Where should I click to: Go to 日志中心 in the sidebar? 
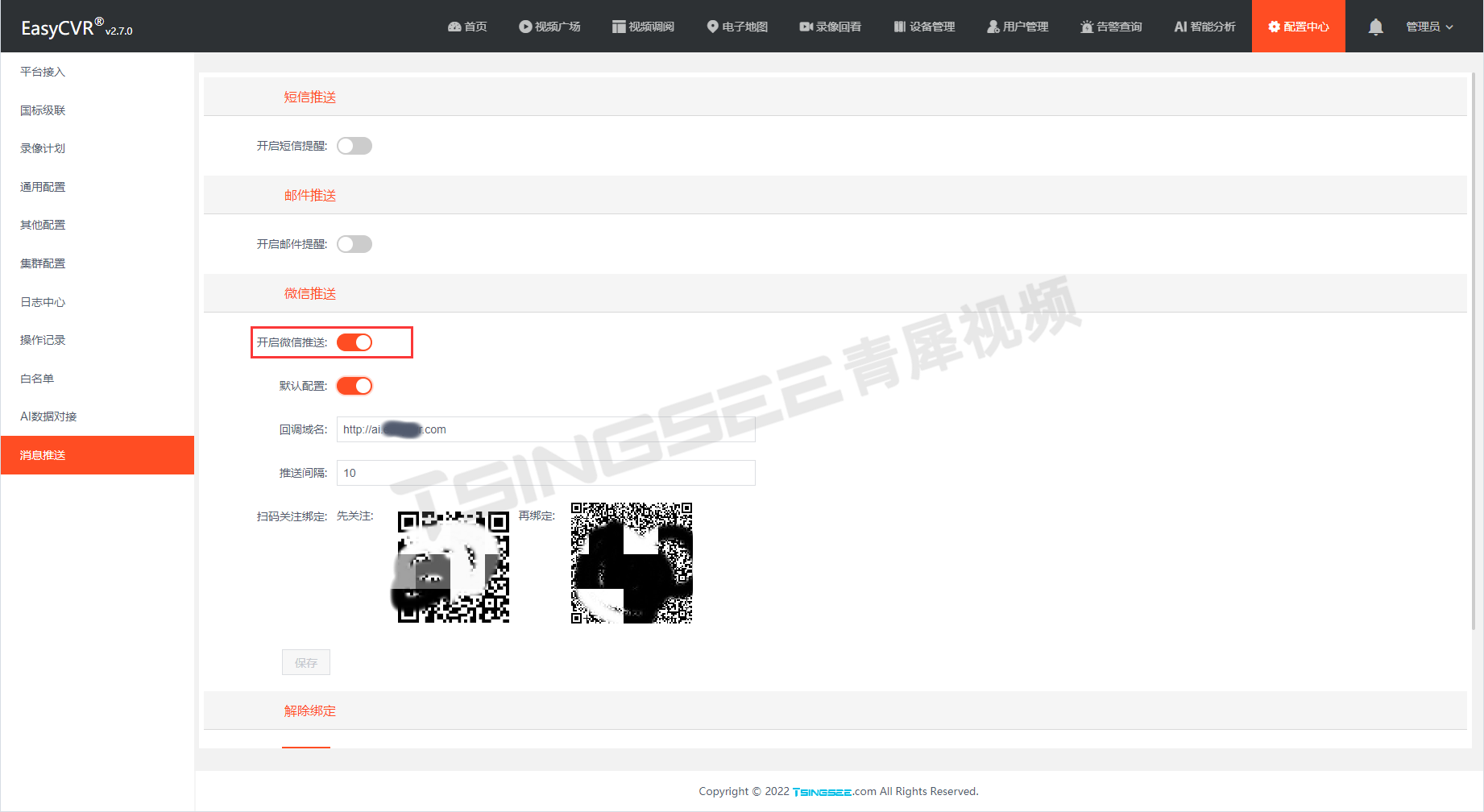click(97, 302)
